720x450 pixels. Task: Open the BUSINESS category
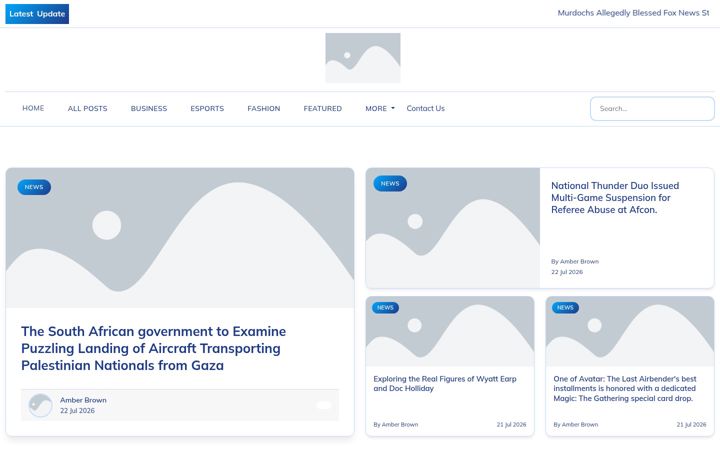click(x=149, y=109)
